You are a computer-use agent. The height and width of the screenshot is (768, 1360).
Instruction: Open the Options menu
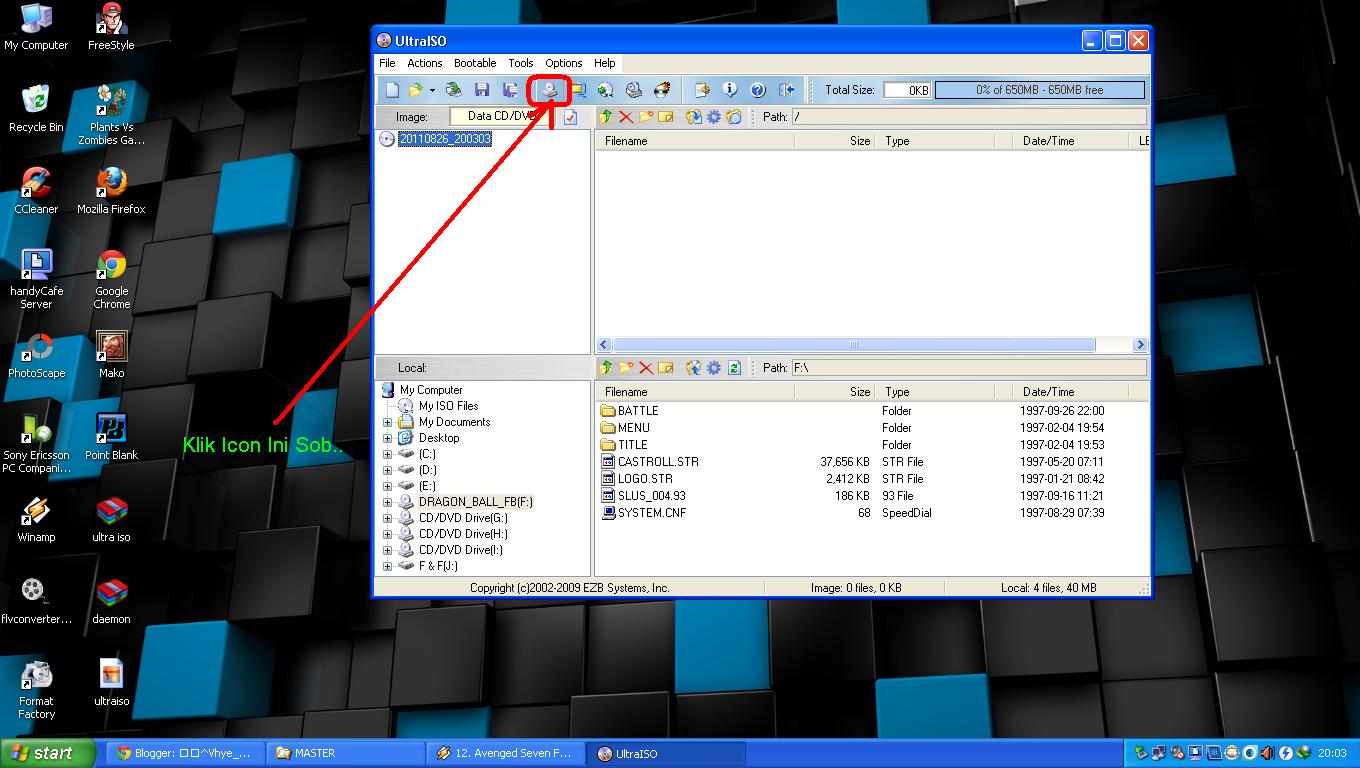coord(564,63)
